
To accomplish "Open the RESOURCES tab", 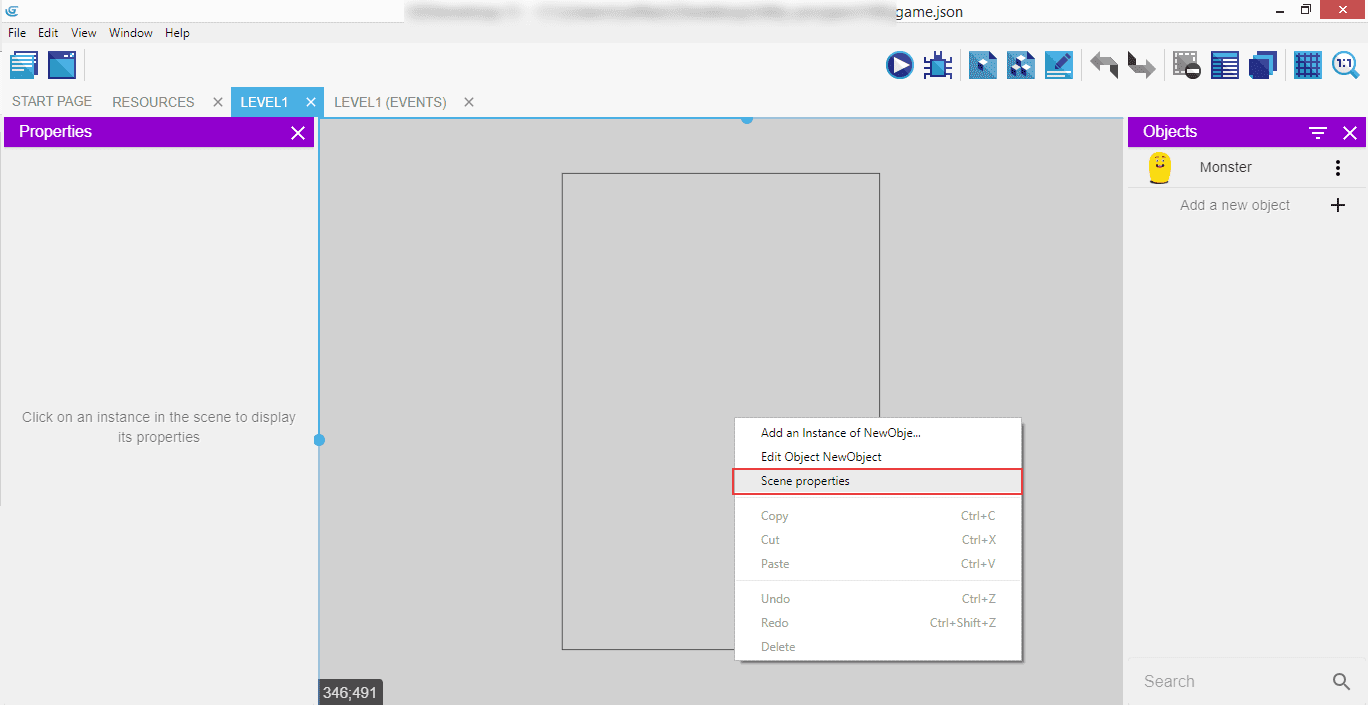I will (x=153, y=102).
